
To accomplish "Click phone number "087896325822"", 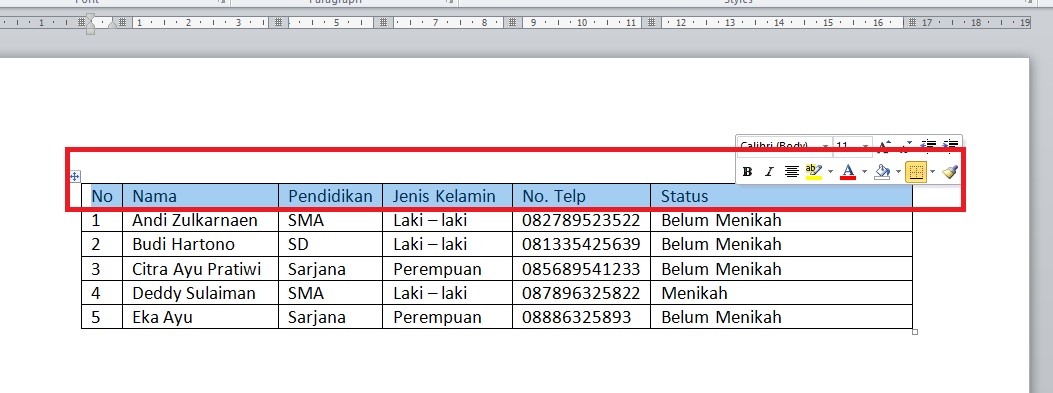I will (x=581, y=293).
